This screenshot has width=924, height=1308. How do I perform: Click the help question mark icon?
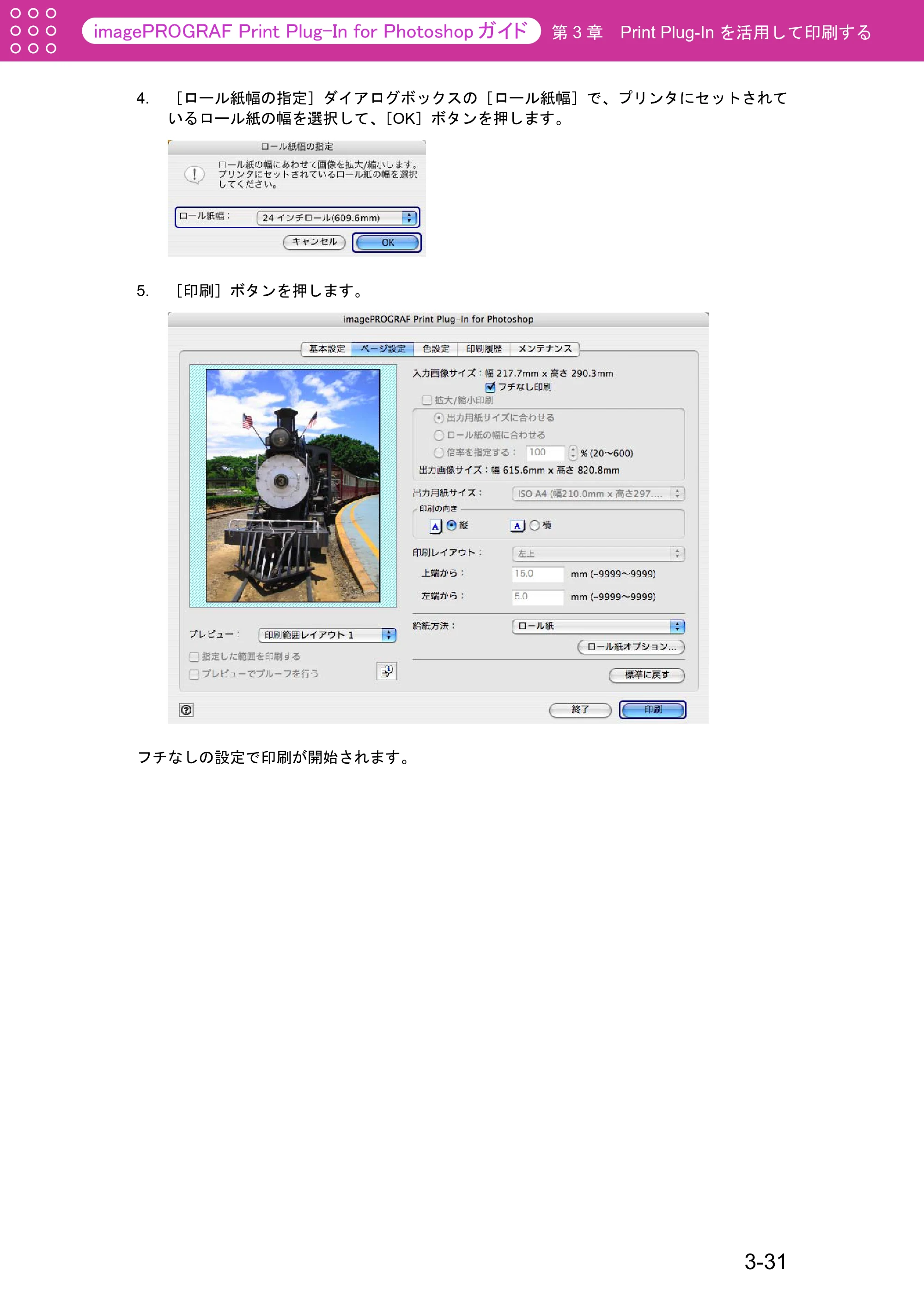coord(186,710)
